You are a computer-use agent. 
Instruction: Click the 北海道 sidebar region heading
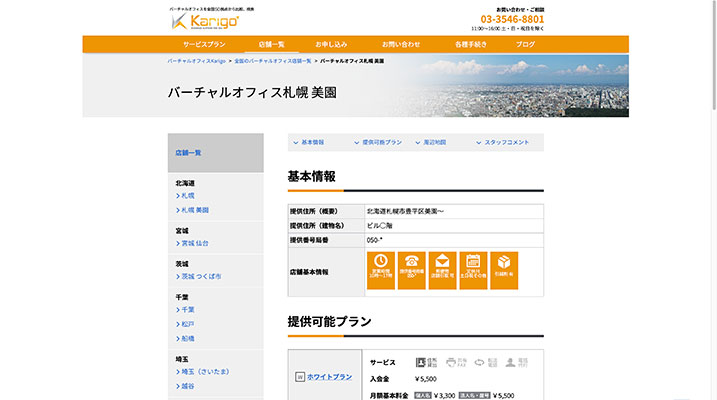(185, 183)
